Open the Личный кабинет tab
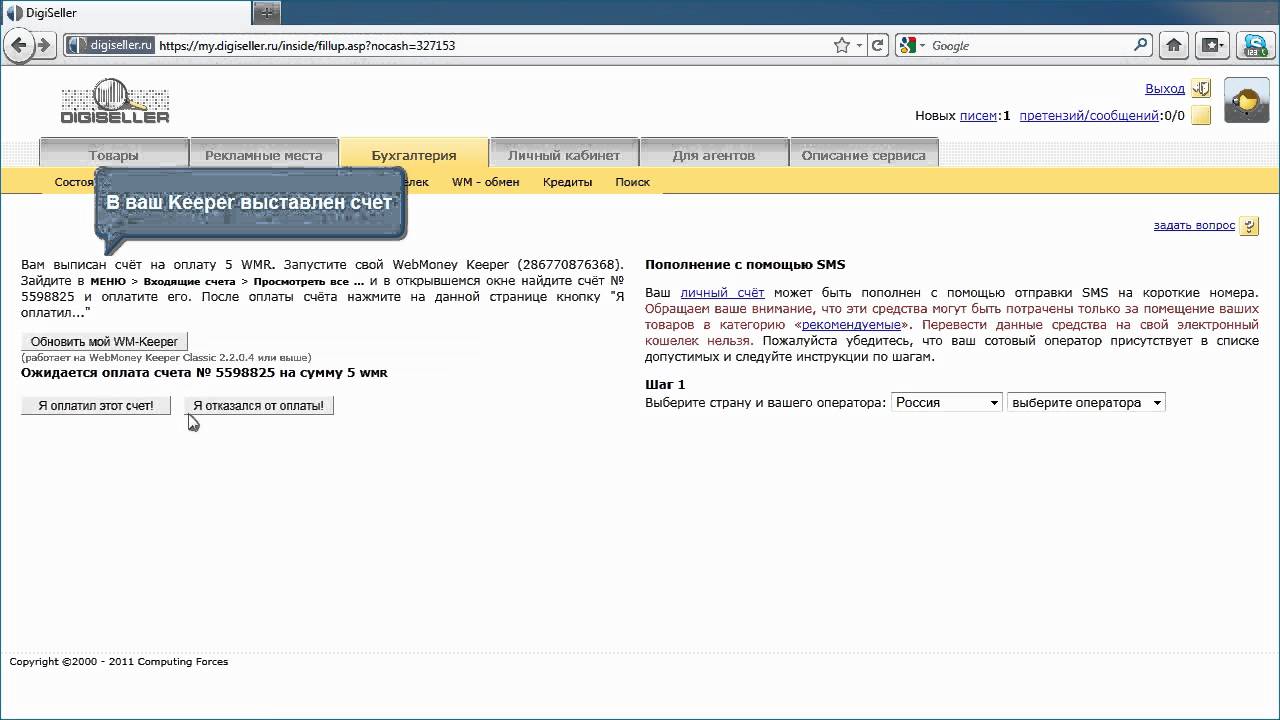 [x=564, y=155]
